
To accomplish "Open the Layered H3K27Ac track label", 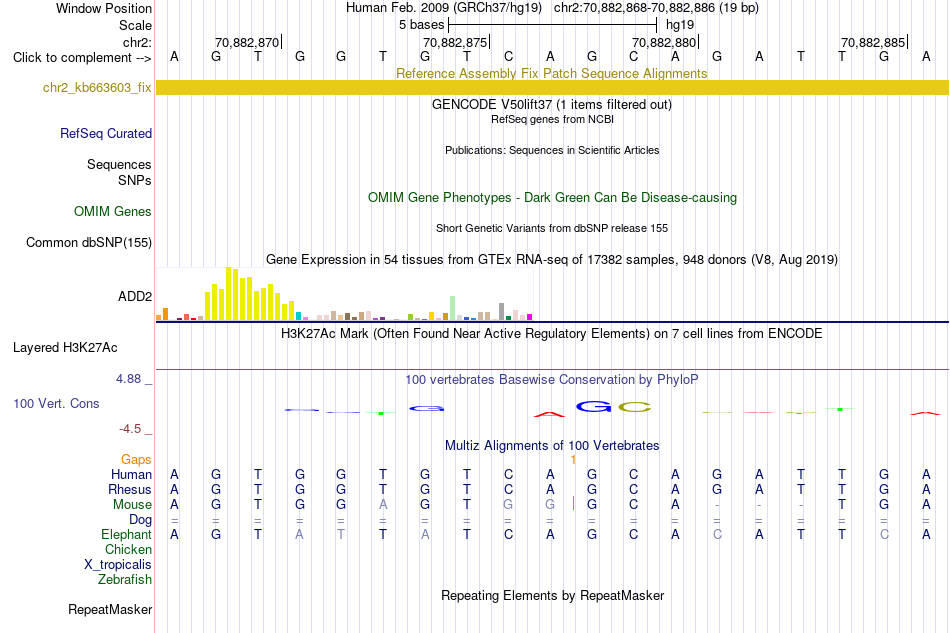I will [65, 348].
